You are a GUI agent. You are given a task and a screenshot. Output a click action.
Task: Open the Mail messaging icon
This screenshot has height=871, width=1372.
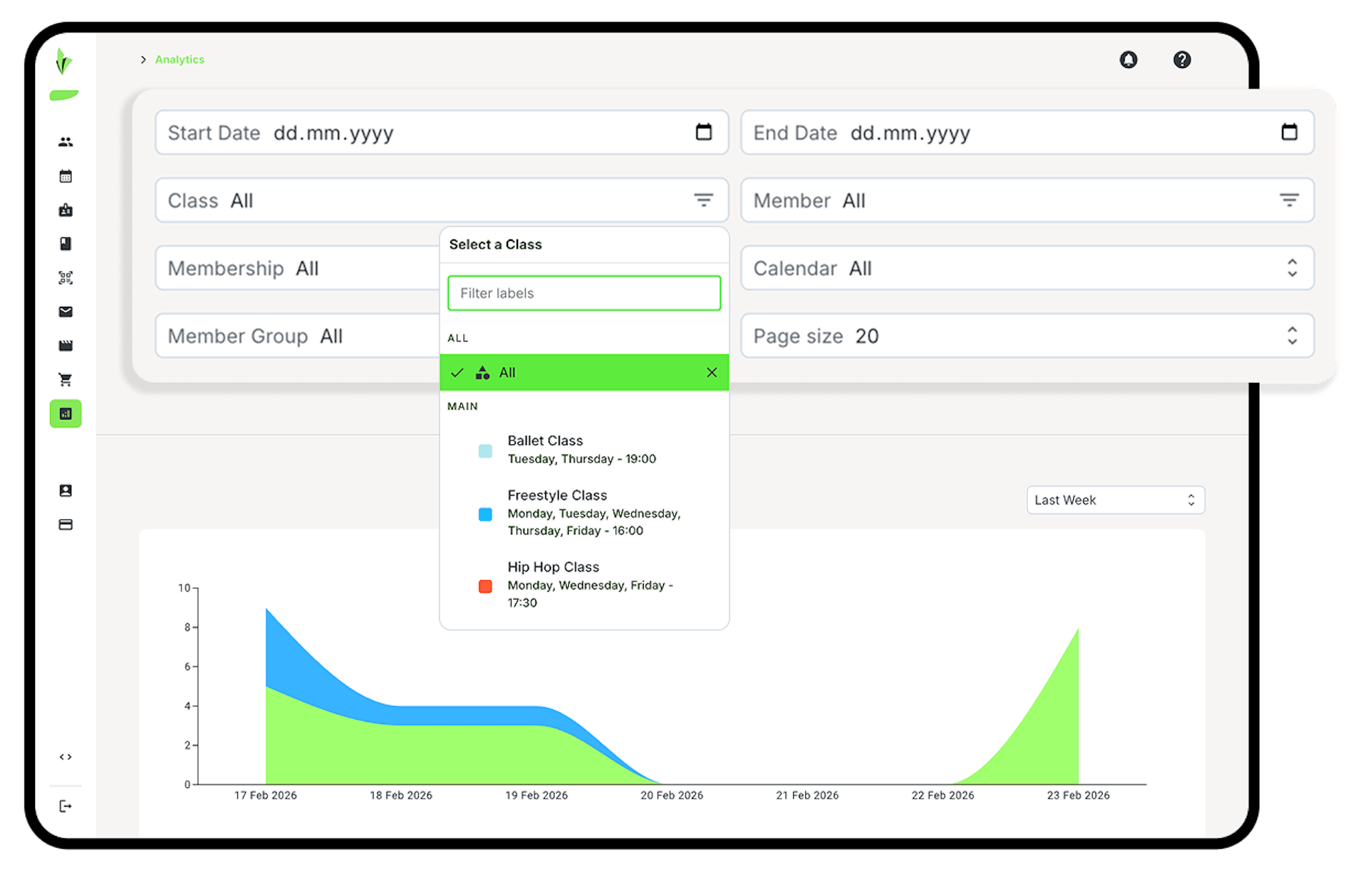(x=65, y=312)
